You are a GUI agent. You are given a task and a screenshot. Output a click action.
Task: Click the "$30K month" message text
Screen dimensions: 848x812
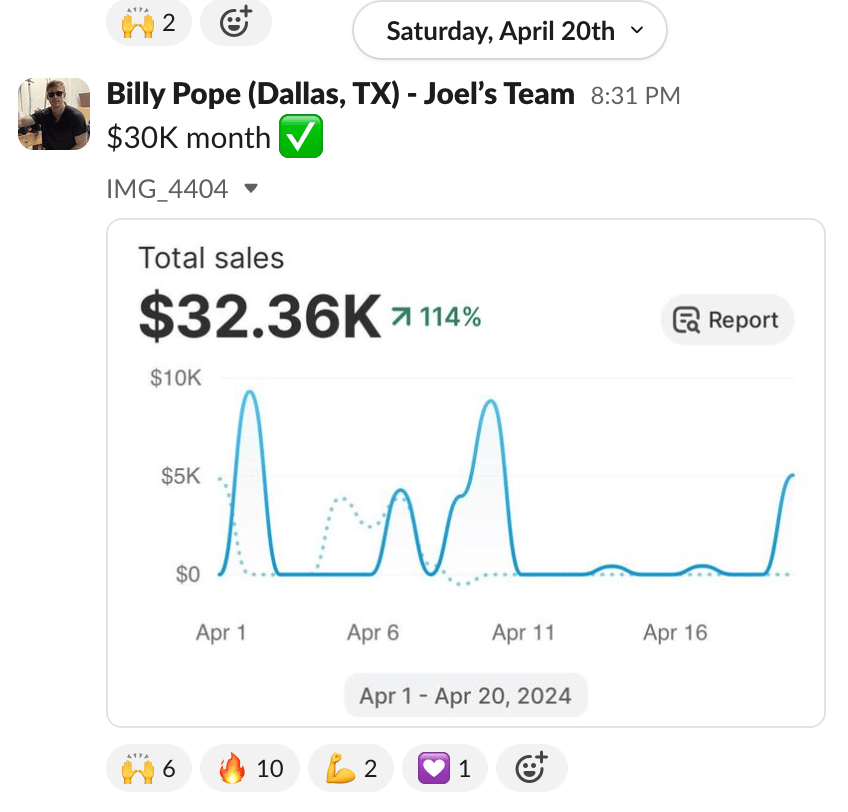[188, 139]
